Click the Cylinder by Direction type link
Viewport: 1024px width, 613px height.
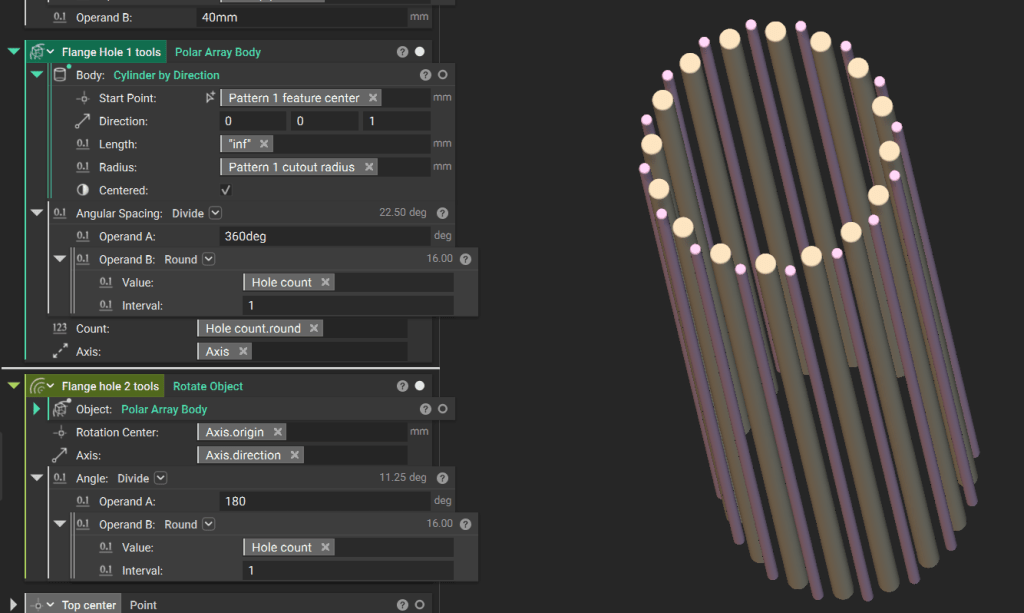166,75
